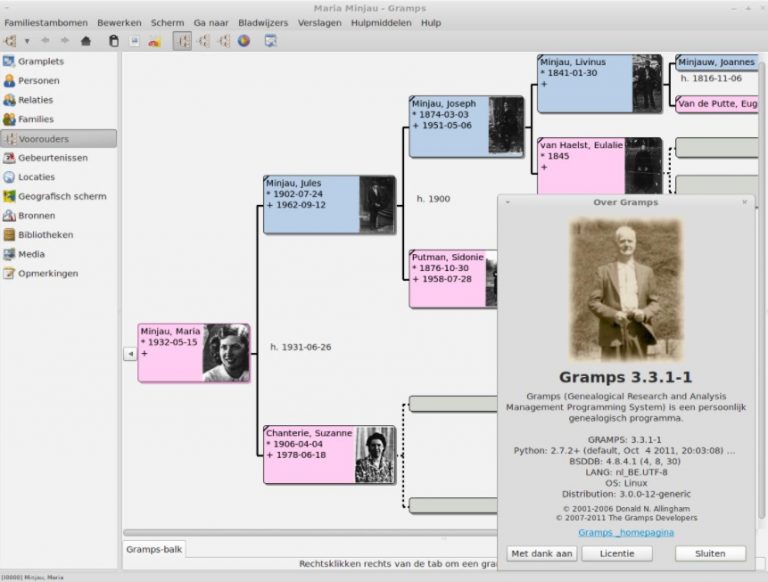This screenshot has width=768, height=582.
Task: Click the marriage label h. 1931-06-26
Action: click(x=301, y=347)
